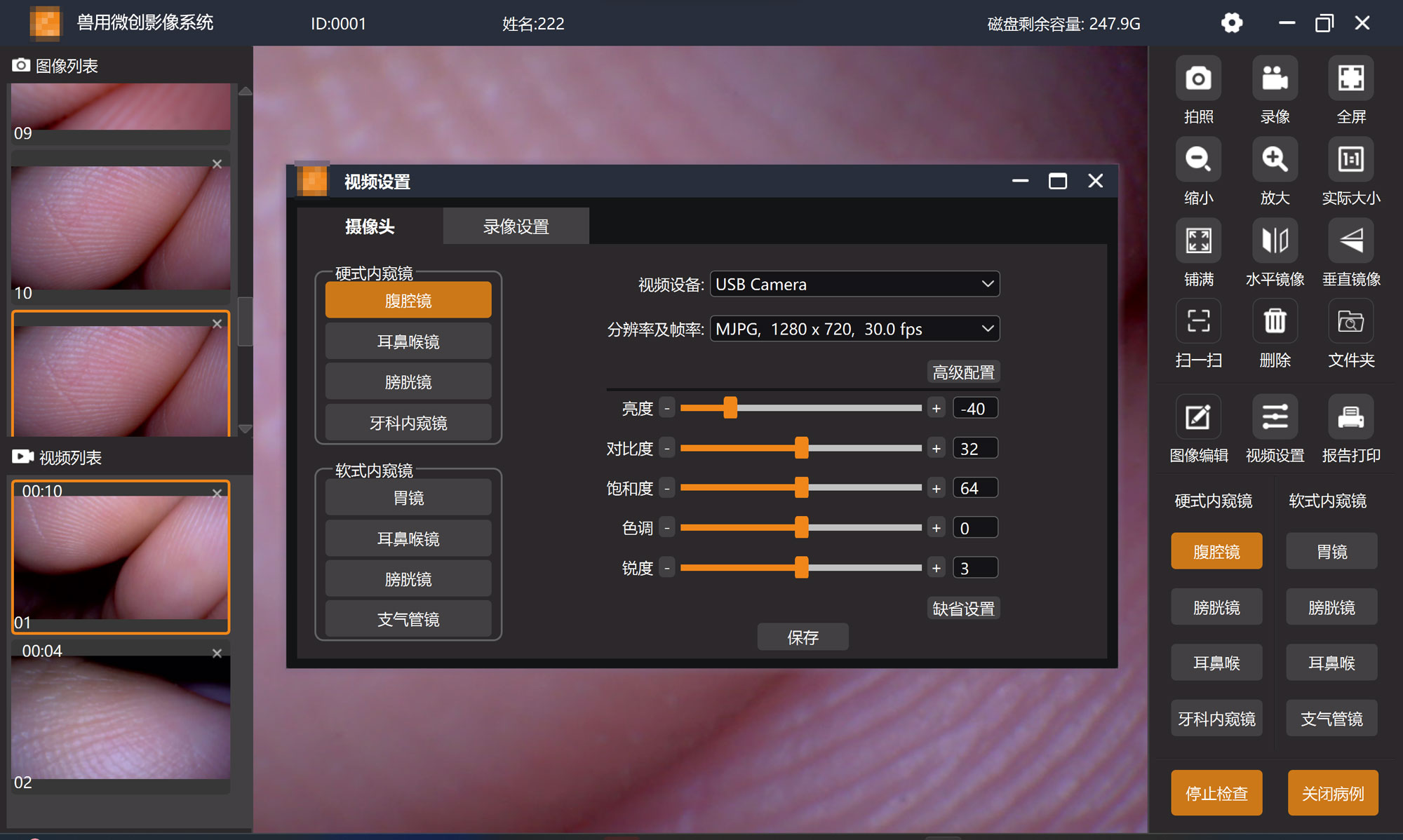Click the 删除 trash can icon
The height and width of the screenshot is (840, 1403).
pyautogui.click(x=1275, y=322)
